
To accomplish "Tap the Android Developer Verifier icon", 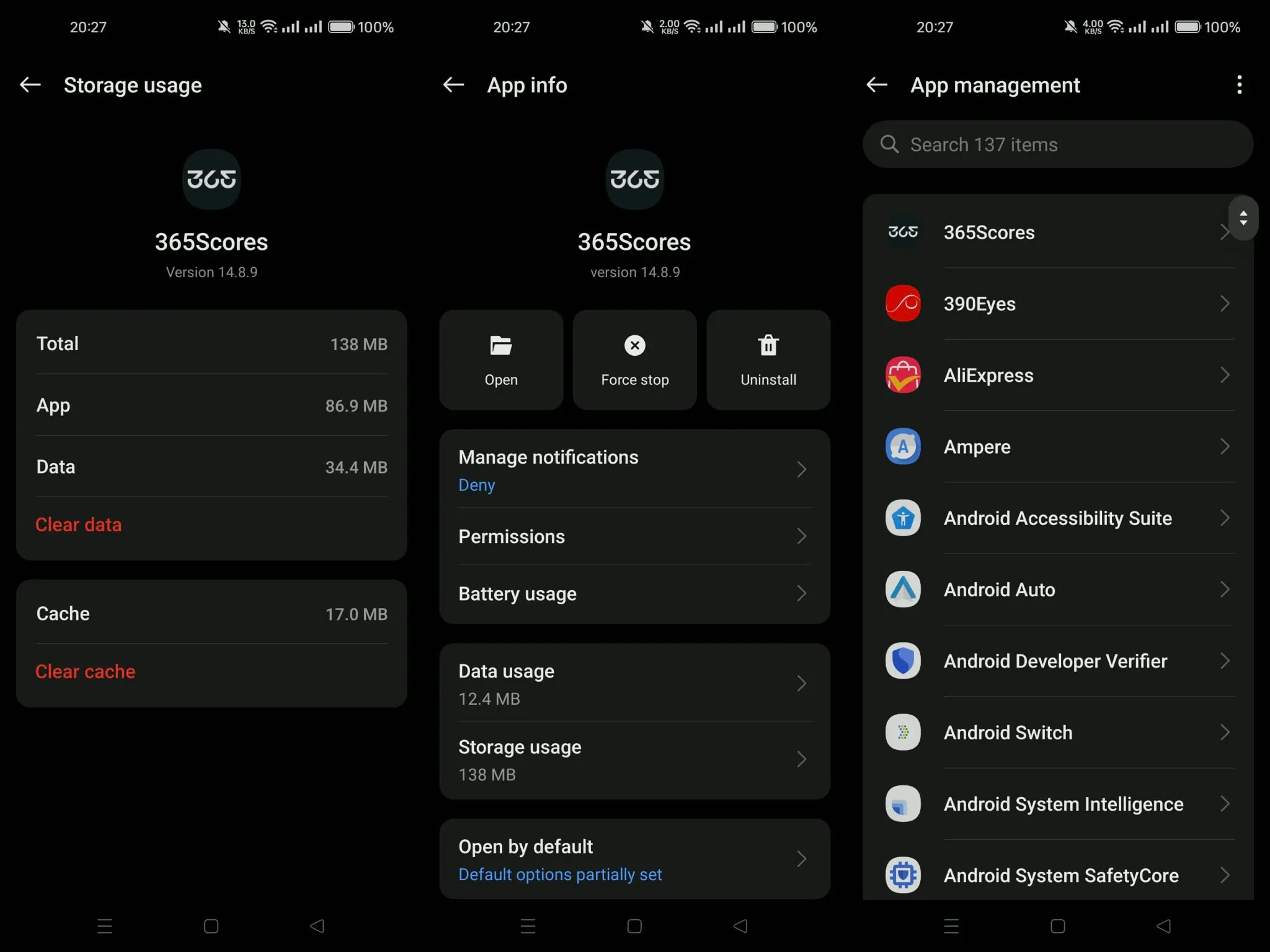I will click(x=903, y=661).
